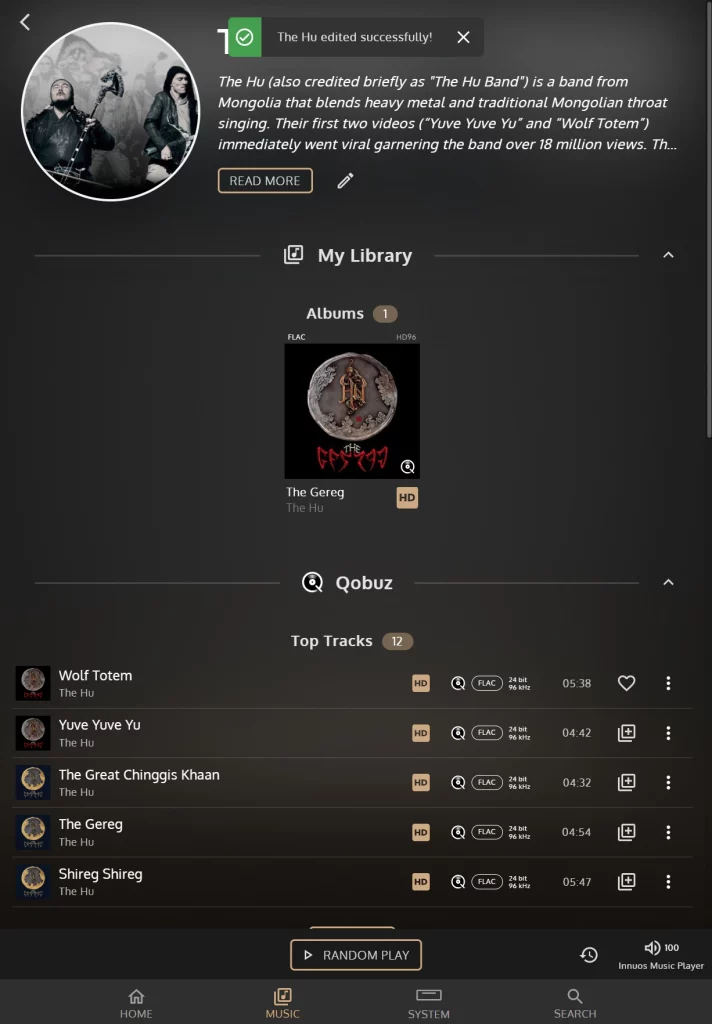Image resolution: width=712 pixels, height=1024 pixels.
Task: Collapse the My Library section
Action: tap(668, 255)
